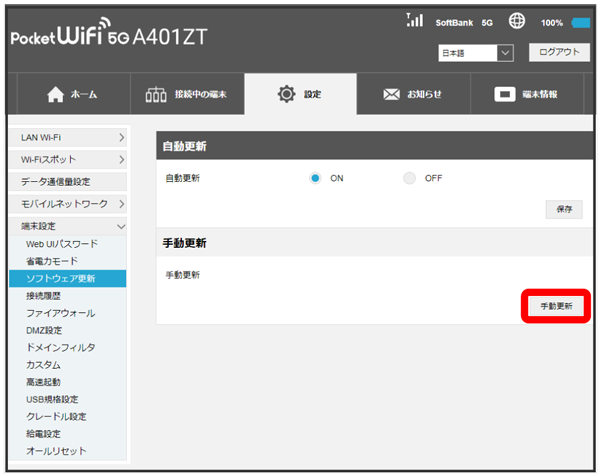Open ファイアウォール in the sidebar

coord(61,313)
